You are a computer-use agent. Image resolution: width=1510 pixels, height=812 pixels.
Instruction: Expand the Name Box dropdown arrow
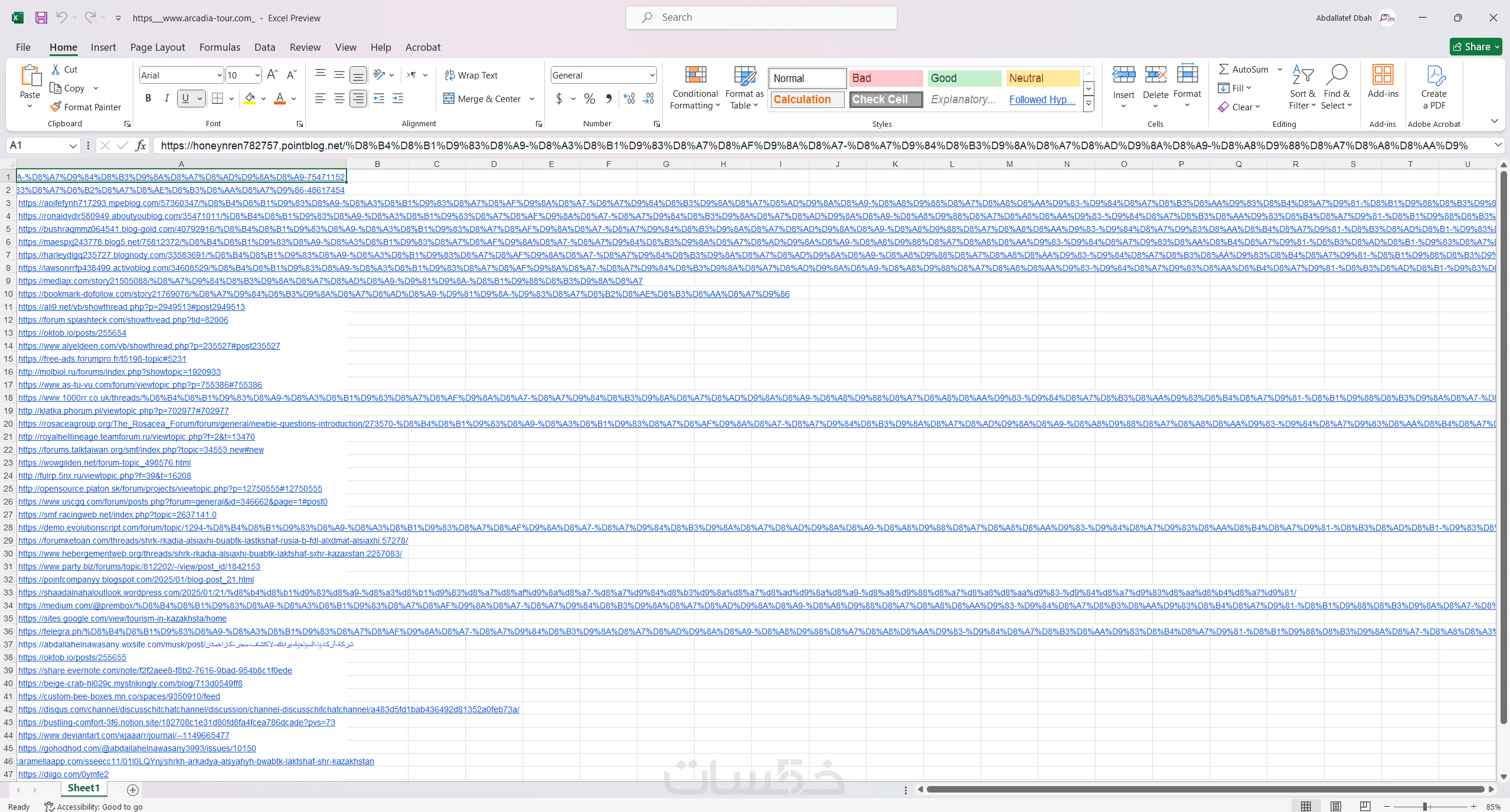(73, 145)
